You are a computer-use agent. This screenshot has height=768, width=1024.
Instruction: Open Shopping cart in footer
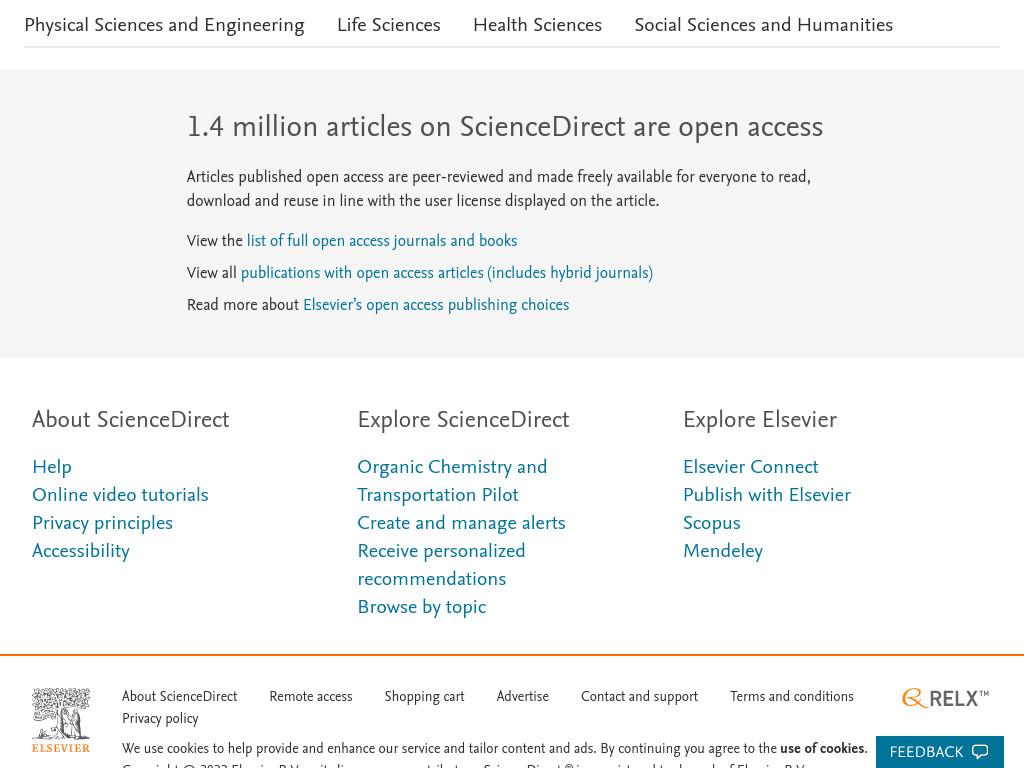(x=424, y=697)
